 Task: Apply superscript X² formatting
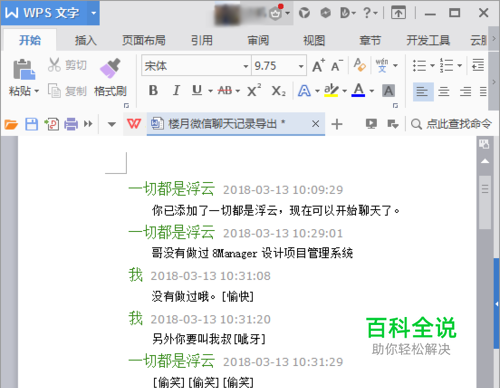[254, 90]
